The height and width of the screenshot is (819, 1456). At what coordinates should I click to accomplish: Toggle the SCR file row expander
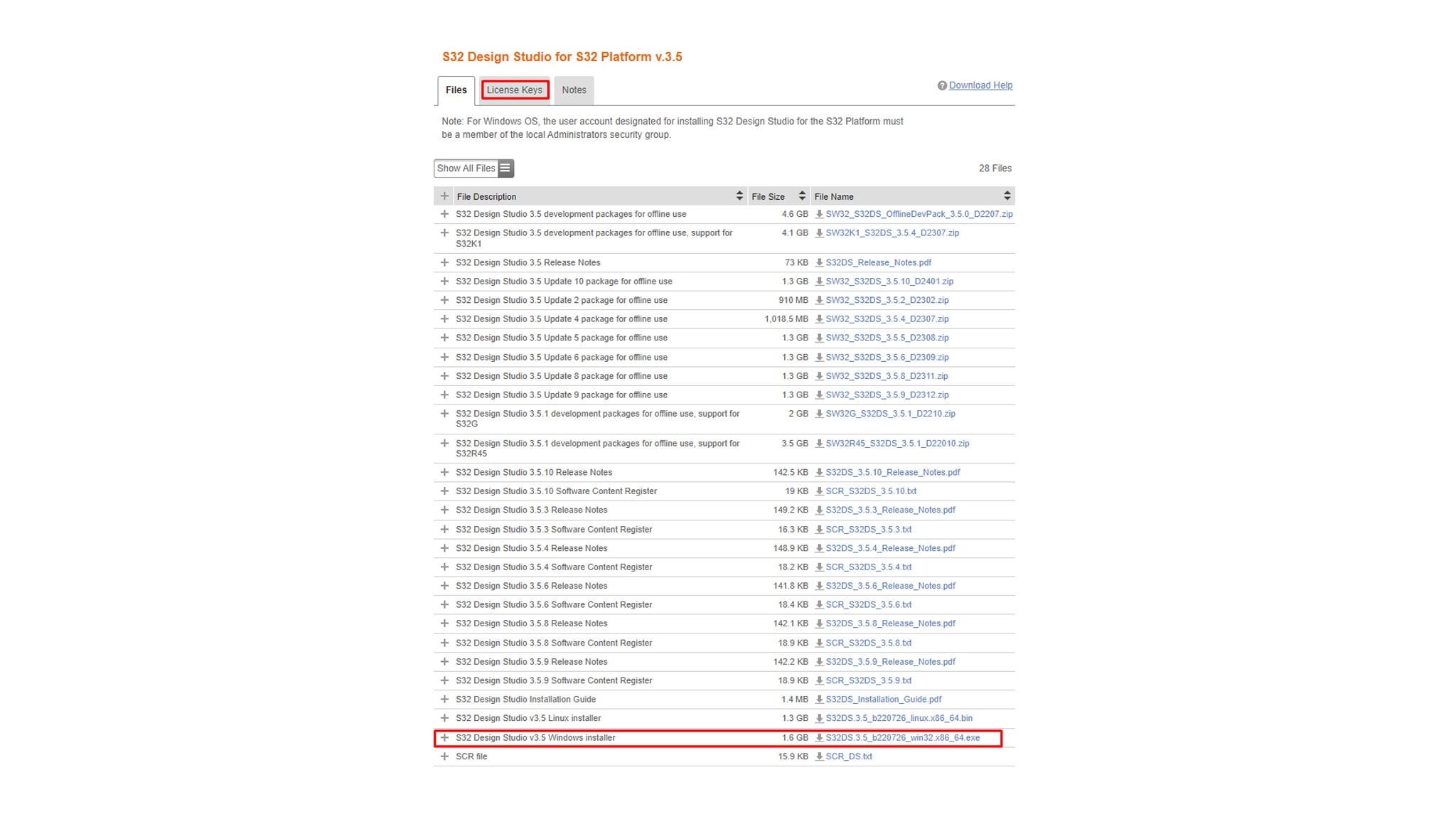pyautogui.click(x=444, y=756)
